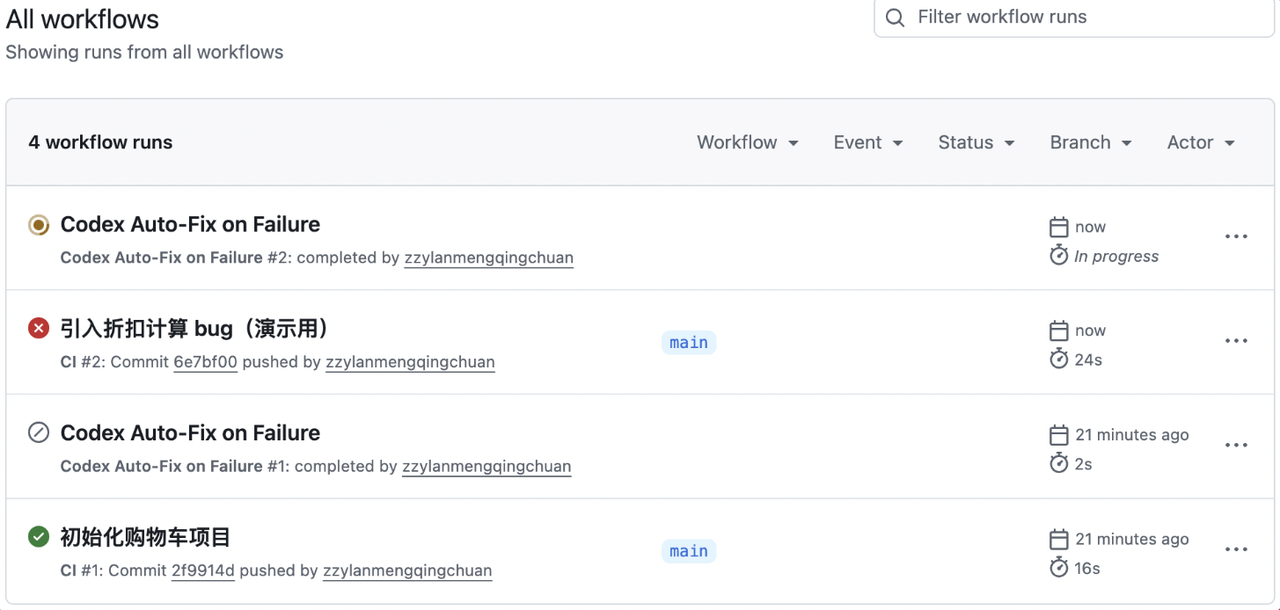Focus the Filter workflow runs search field
Screen dimensions: 1280x610
click(1074, 17)
